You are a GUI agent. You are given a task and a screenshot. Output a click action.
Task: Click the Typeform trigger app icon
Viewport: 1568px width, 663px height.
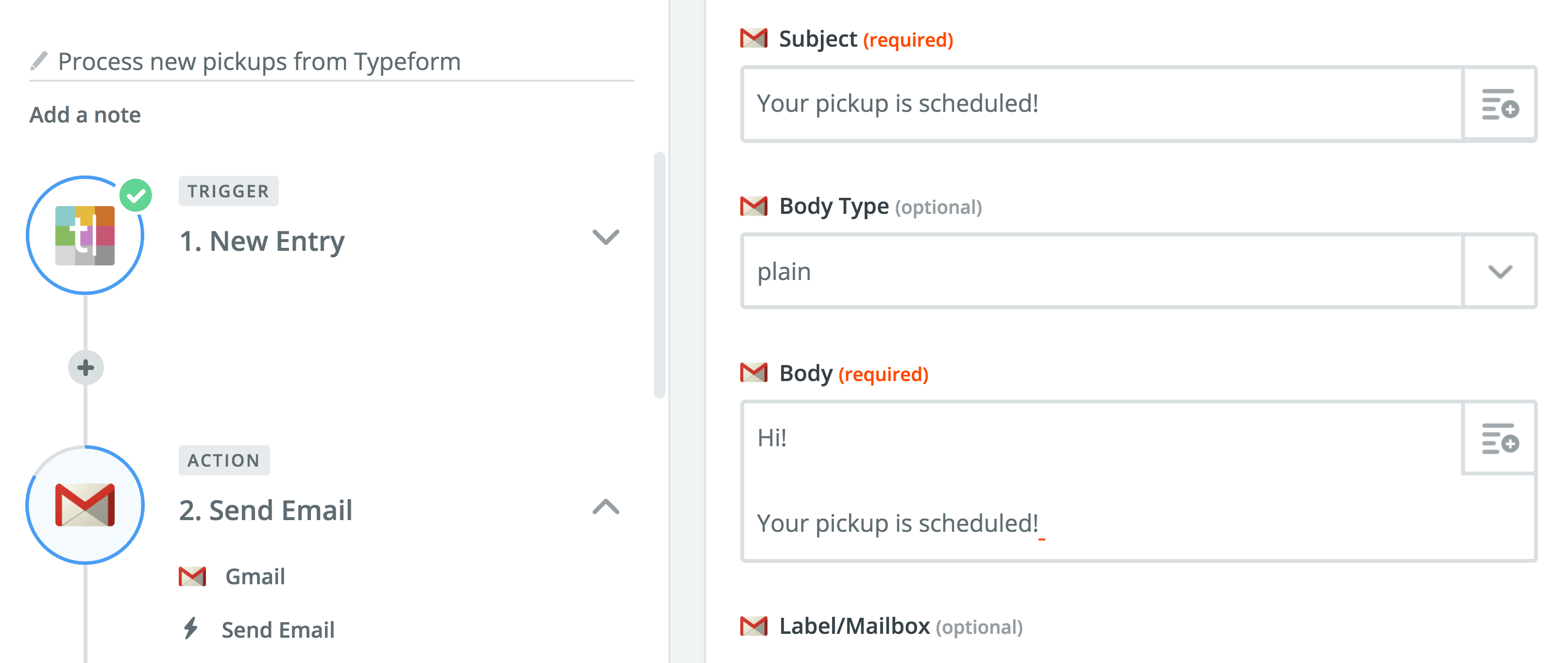(x=85, y=236)
